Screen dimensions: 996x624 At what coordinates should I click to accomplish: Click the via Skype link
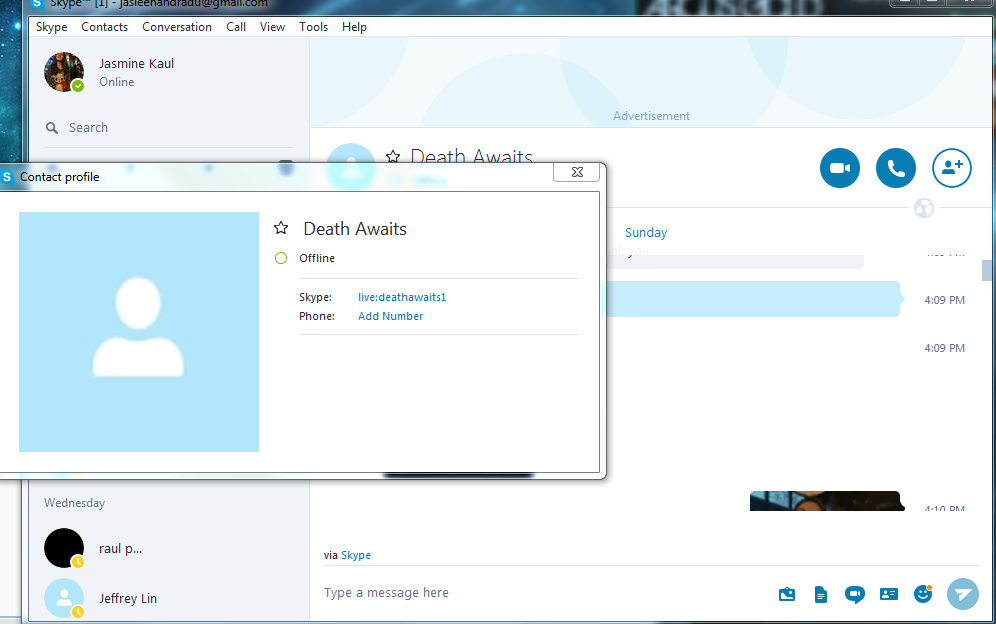click(356, 555)
